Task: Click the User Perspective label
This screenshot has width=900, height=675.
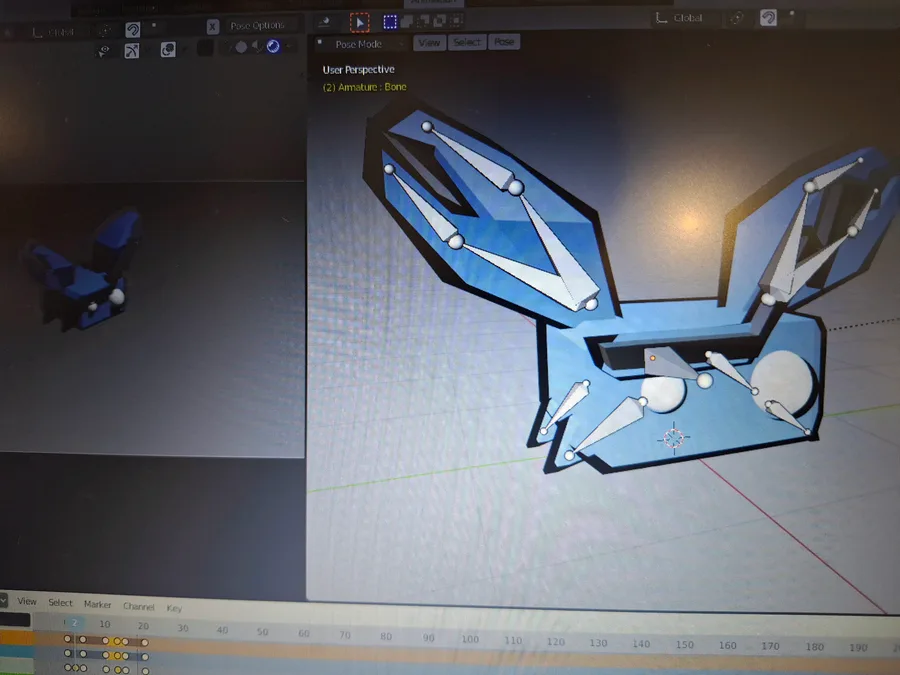Action: point(359,69)
